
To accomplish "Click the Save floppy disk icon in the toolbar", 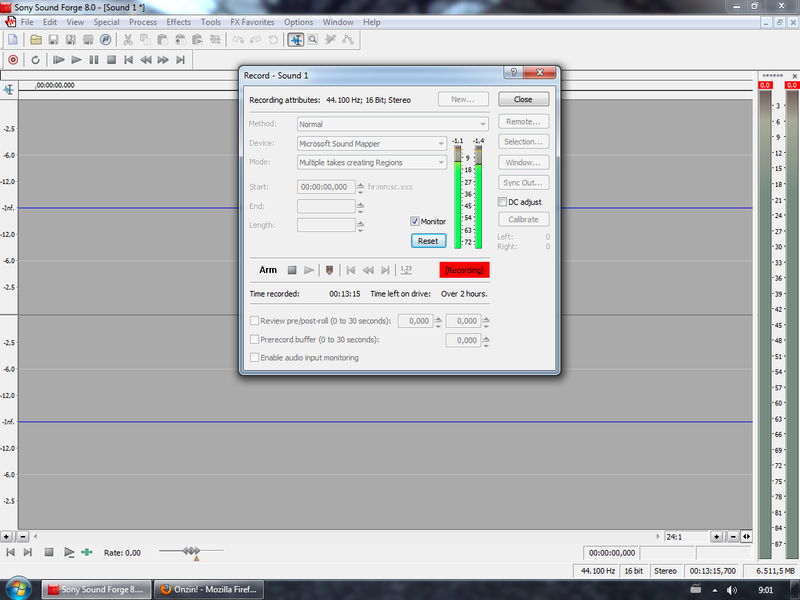I will [53, 40].
